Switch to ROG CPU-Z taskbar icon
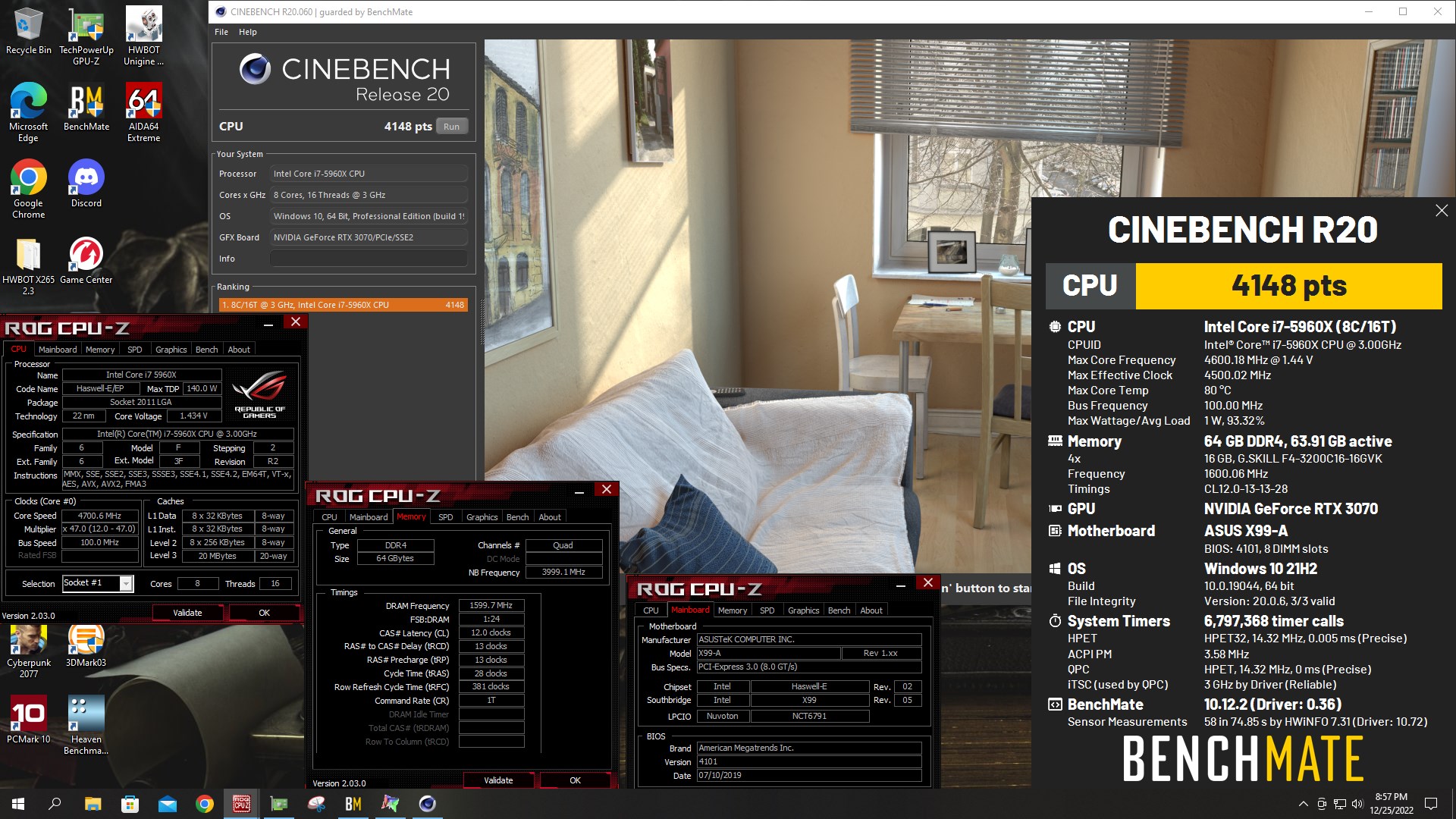The image size is (1456, 819). pyautogui.click(x=241, y=804)
